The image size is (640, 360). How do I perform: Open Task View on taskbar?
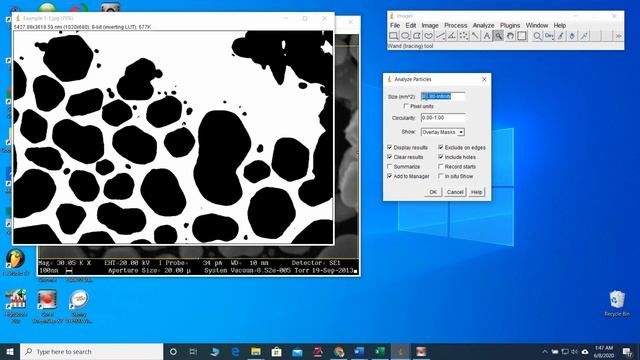(193, 351)
